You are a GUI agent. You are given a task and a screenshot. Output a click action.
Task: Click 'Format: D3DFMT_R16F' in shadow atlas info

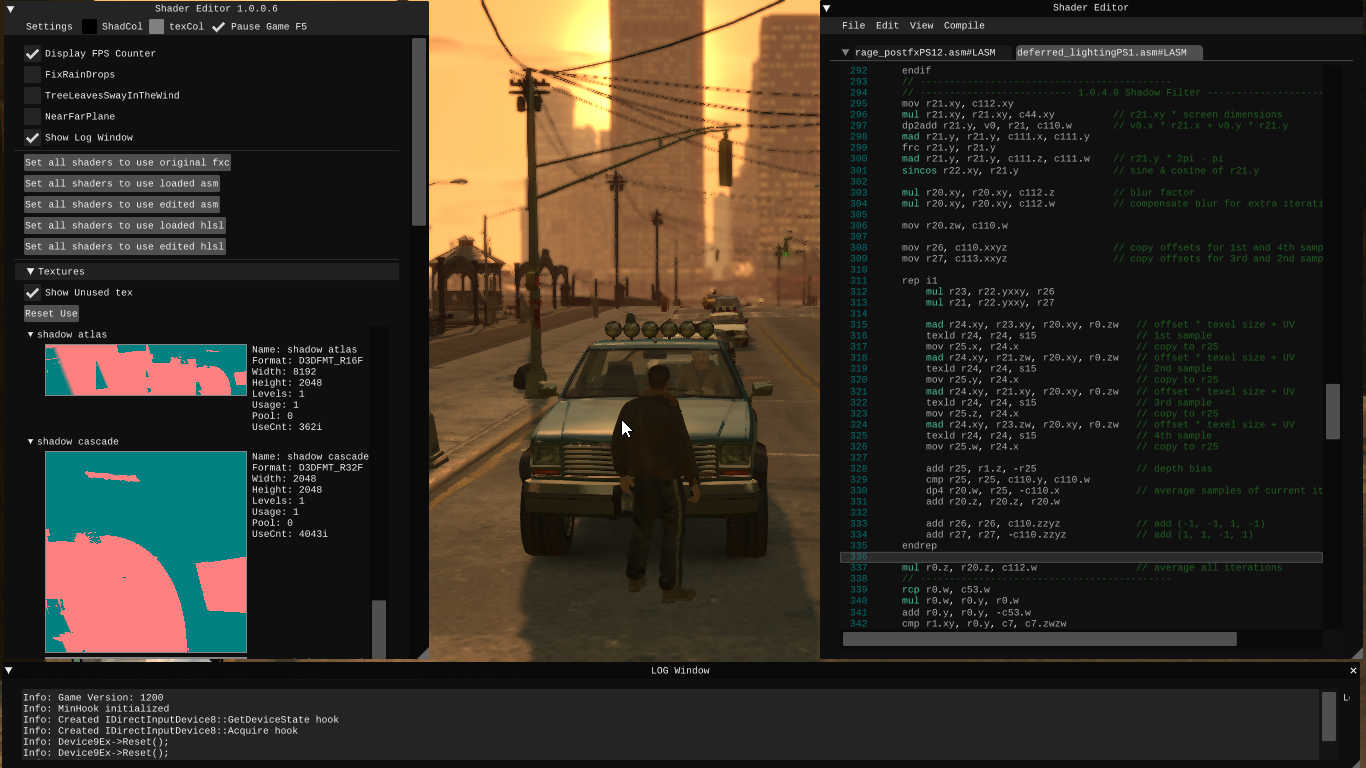(x=307, y=361)
